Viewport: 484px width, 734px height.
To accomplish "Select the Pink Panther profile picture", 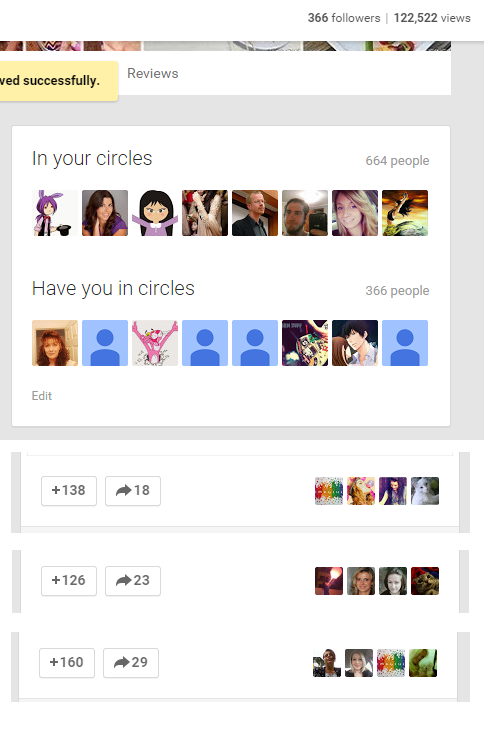I will [155, 343].
